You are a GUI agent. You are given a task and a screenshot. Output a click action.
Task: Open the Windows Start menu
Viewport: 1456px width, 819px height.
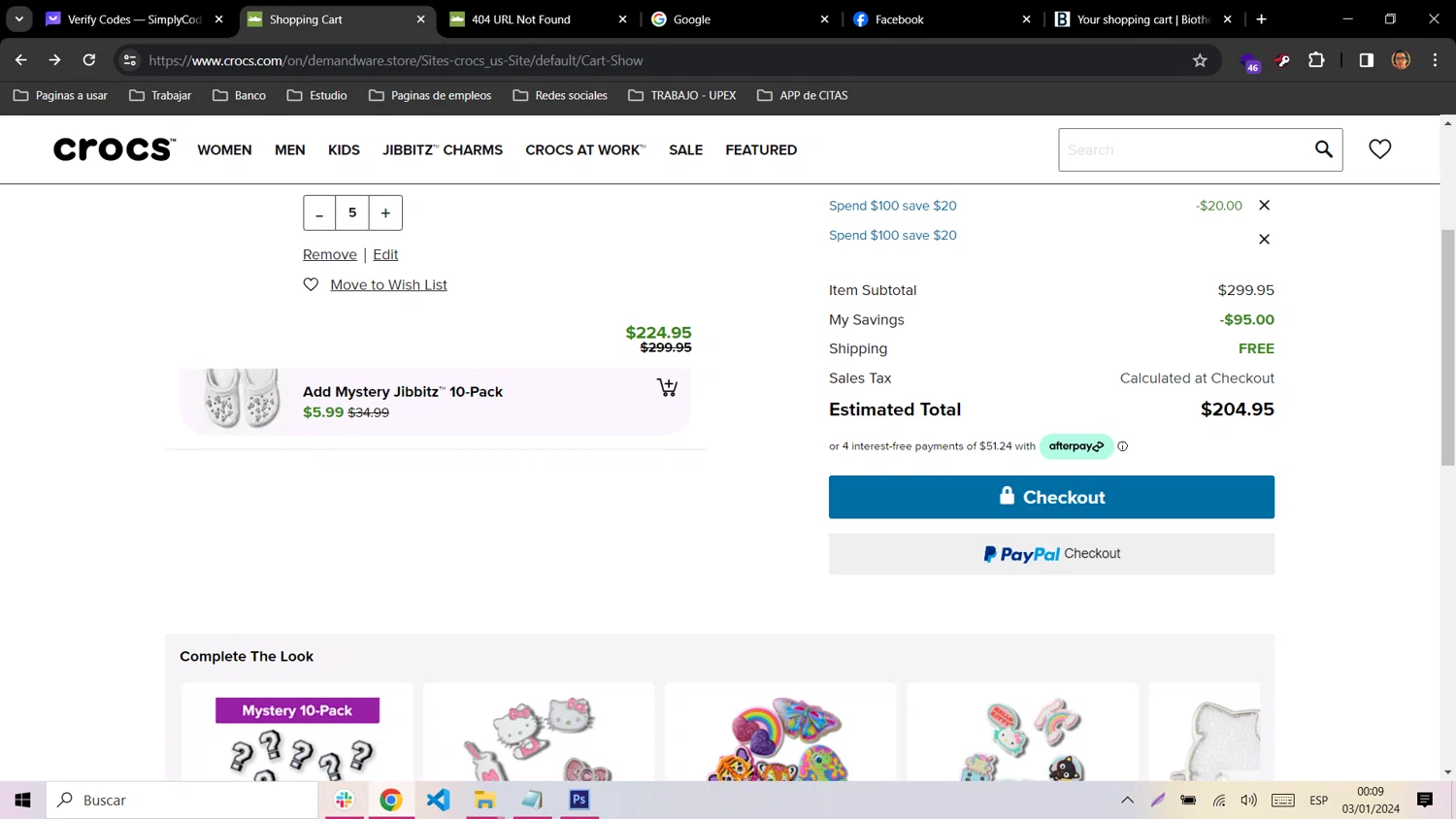(22, 801)
